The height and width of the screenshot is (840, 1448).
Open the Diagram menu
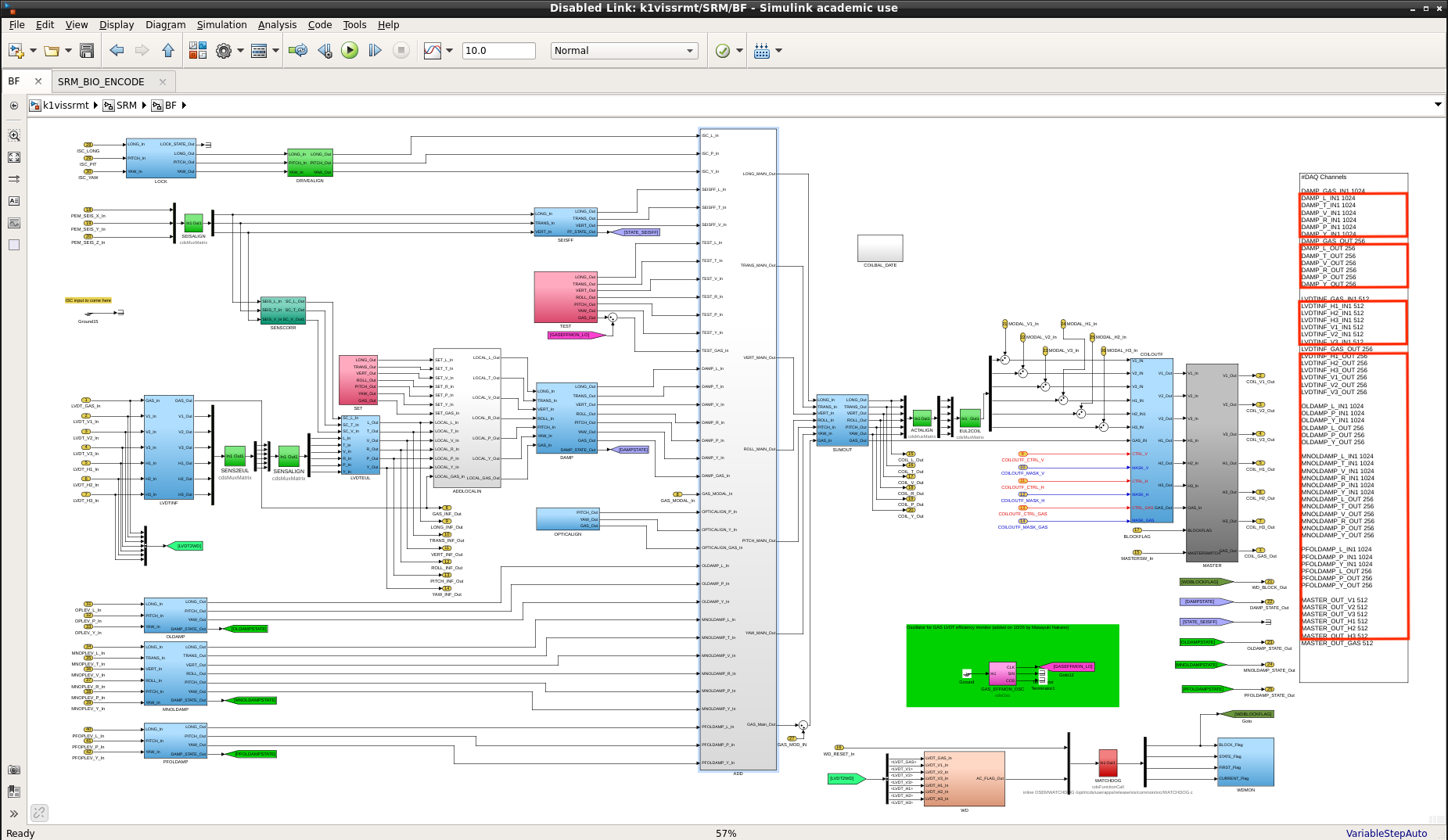(165, 25)
